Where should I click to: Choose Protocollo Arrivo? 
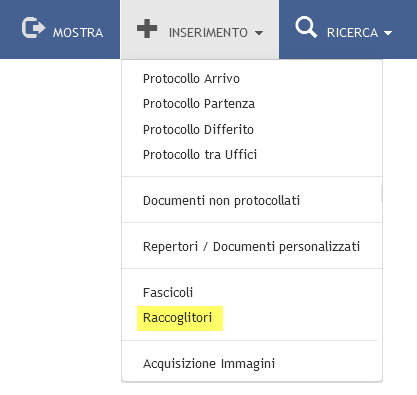click(191, 79)
